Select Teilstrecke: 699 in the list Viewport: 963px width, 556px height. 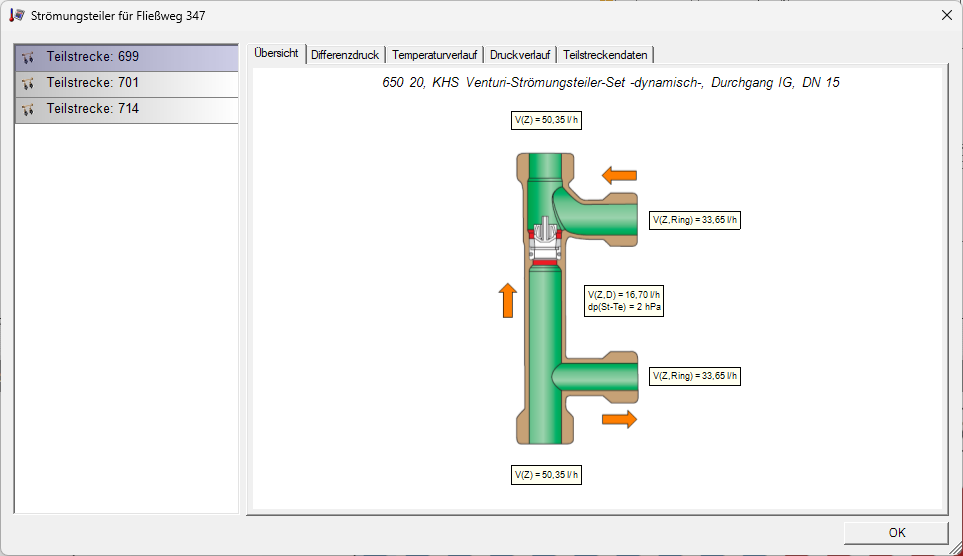point(127,57)
